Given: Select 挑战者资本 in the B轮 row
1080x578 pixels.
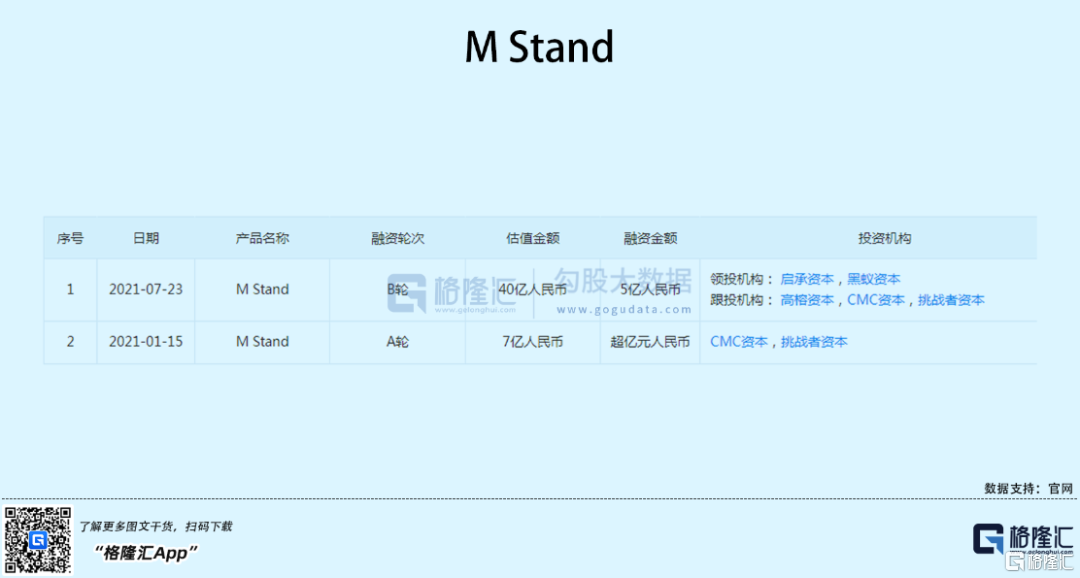Looking at the screenshot, I should tap(951, 300).
